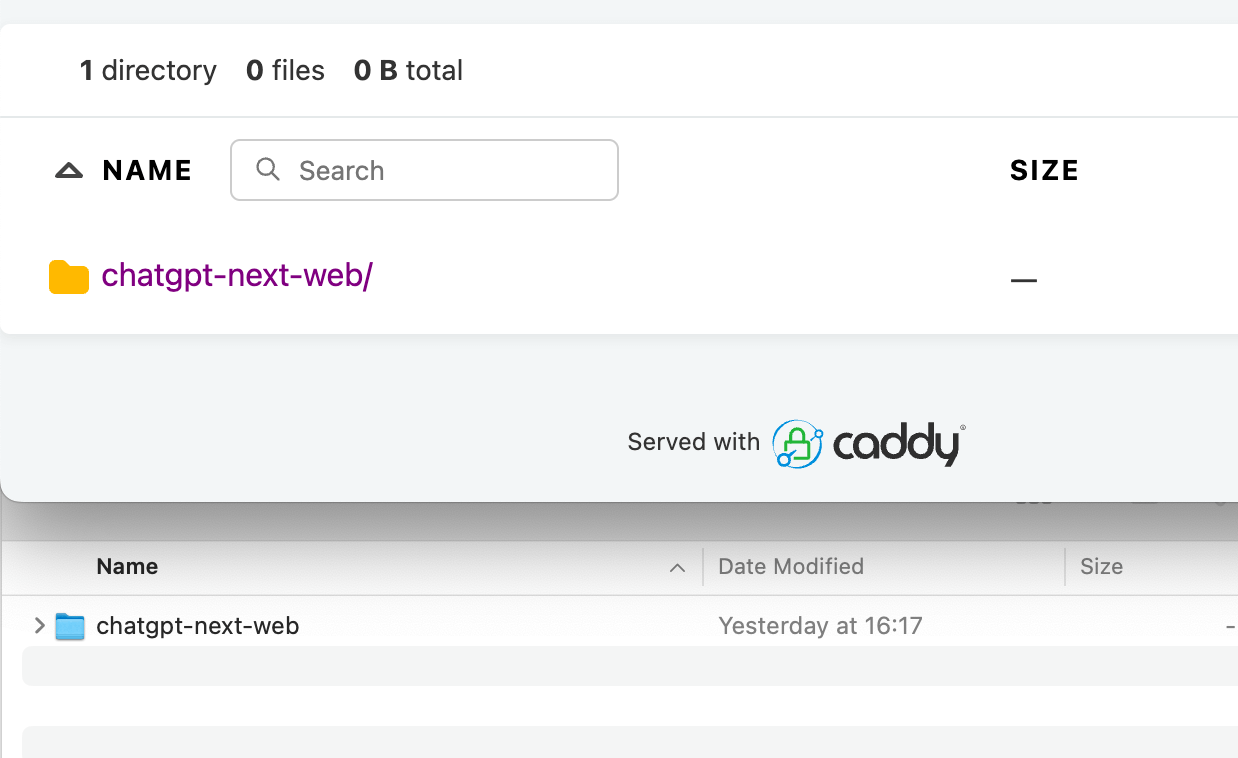The image size is (1238, 758).
Task: Click the '1 directory' summary text
Action: point(148,71)
